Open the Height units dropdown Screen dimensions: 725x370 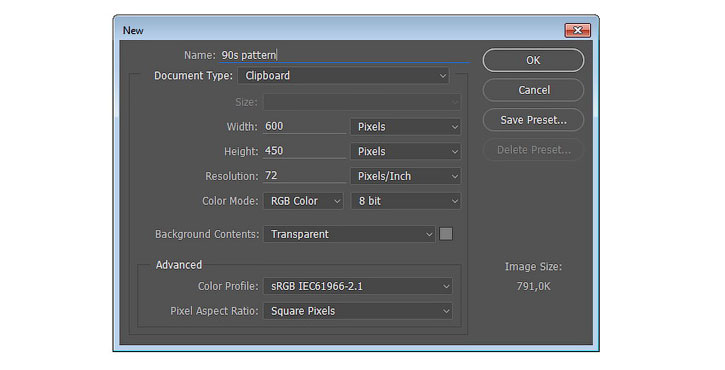[x=406, y=151]
